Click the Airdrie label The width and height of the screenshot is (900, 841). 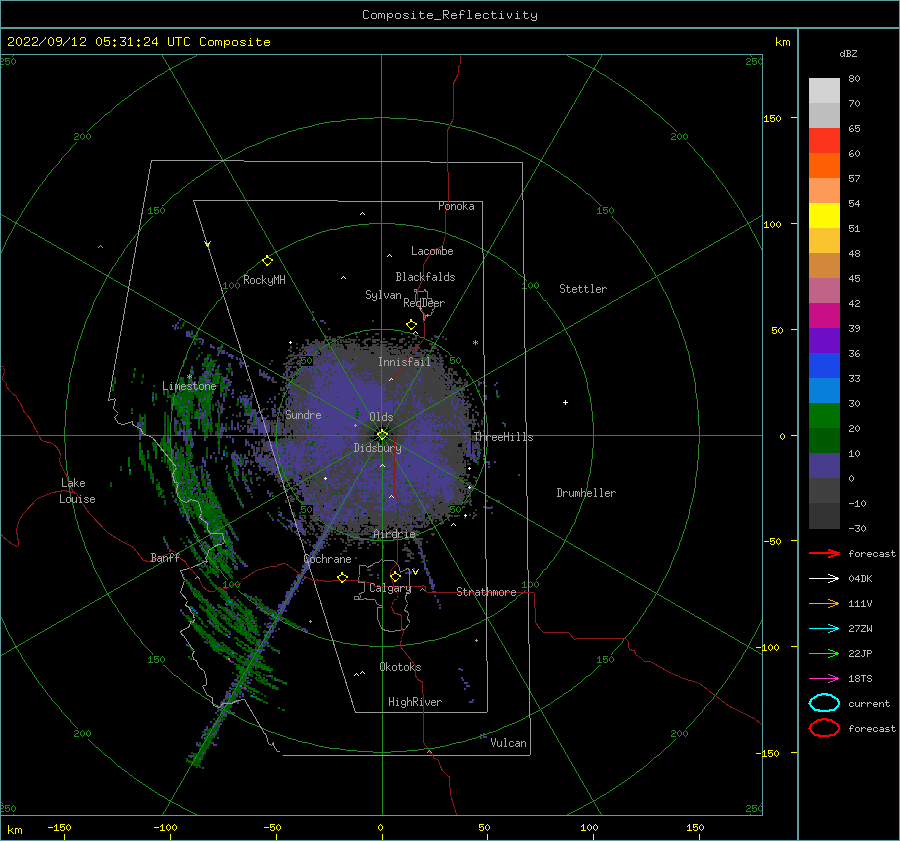[394, 534]
